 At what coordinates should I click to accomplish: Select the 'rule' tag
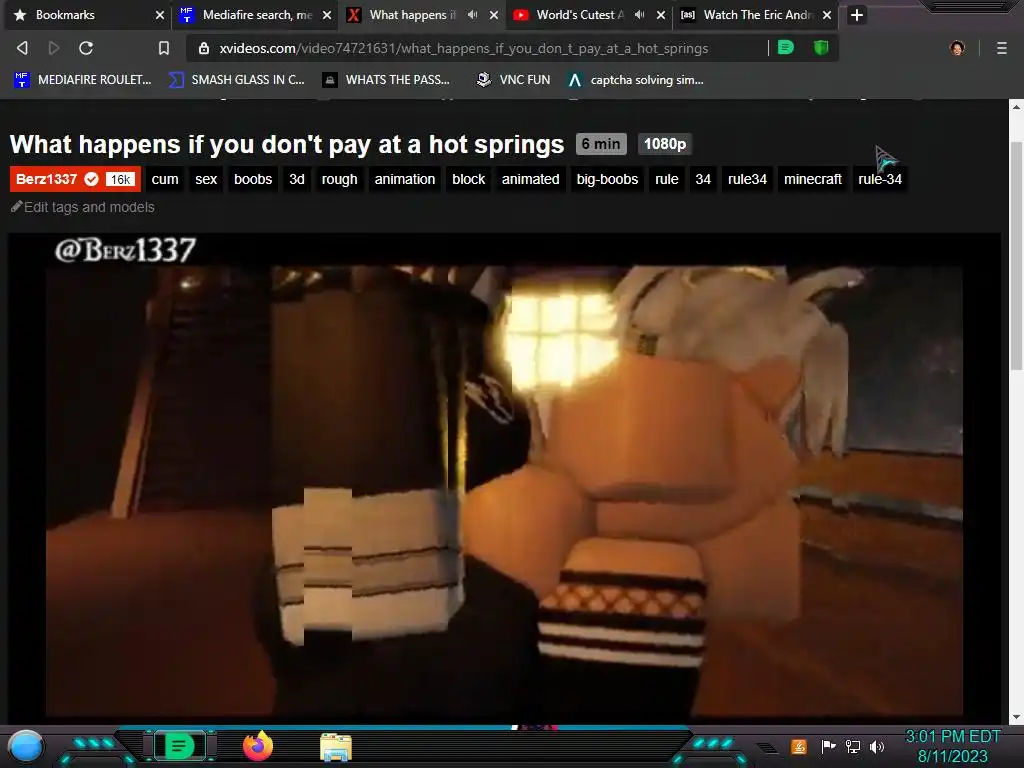point(666,179)
